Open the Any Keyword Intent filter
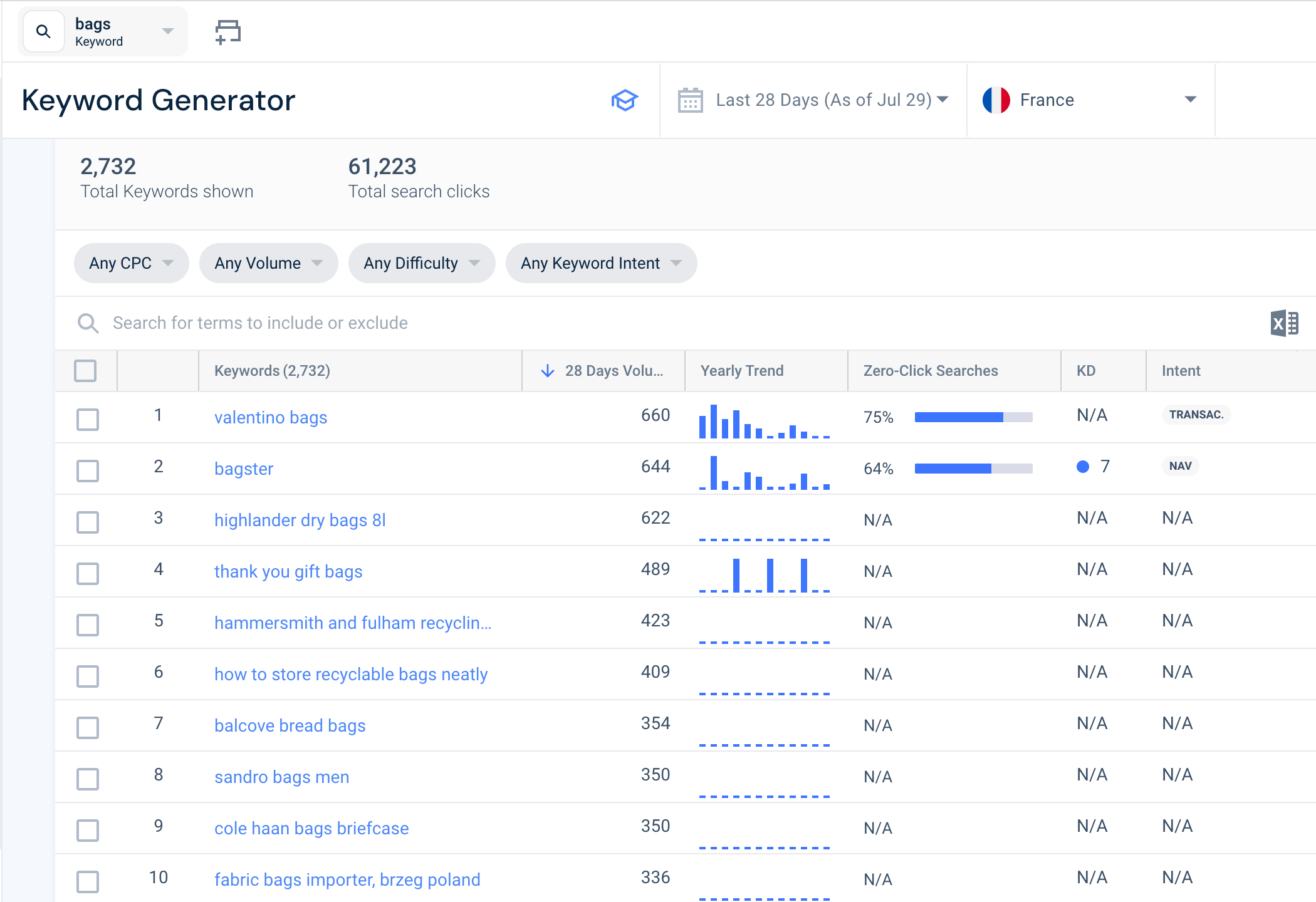Screen dimensions: 1316x902 [600, 263]
